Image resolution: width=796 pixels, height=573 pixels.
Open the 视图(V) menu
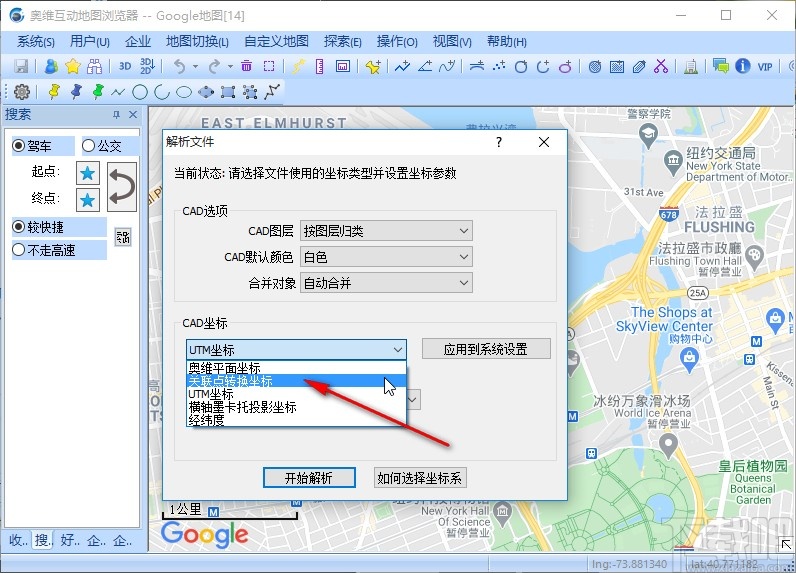tap(452, 42)
